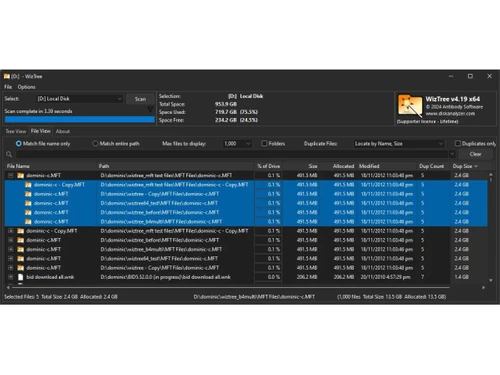Click the vertical scrollbar's up arrow in the file list
Screen dimensions: 500x375
(x=490, y=174)
